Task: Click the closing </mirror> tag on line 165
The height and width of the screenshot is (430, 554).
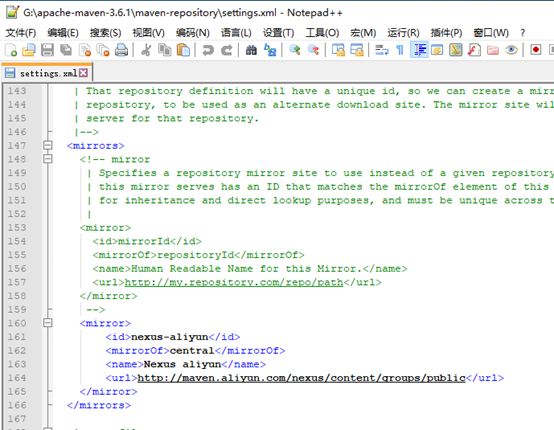Action: (x=108, y=391)
